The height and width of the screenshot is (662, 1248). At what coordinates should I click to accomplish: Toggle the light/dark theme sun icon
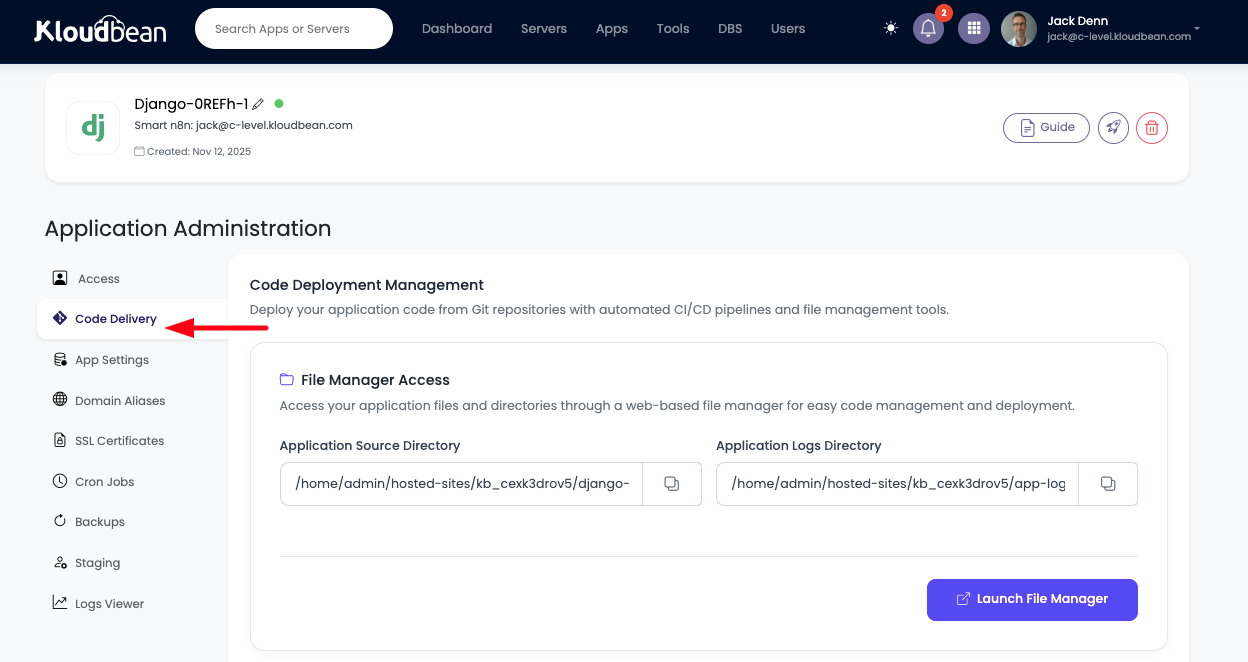point(891,29)
